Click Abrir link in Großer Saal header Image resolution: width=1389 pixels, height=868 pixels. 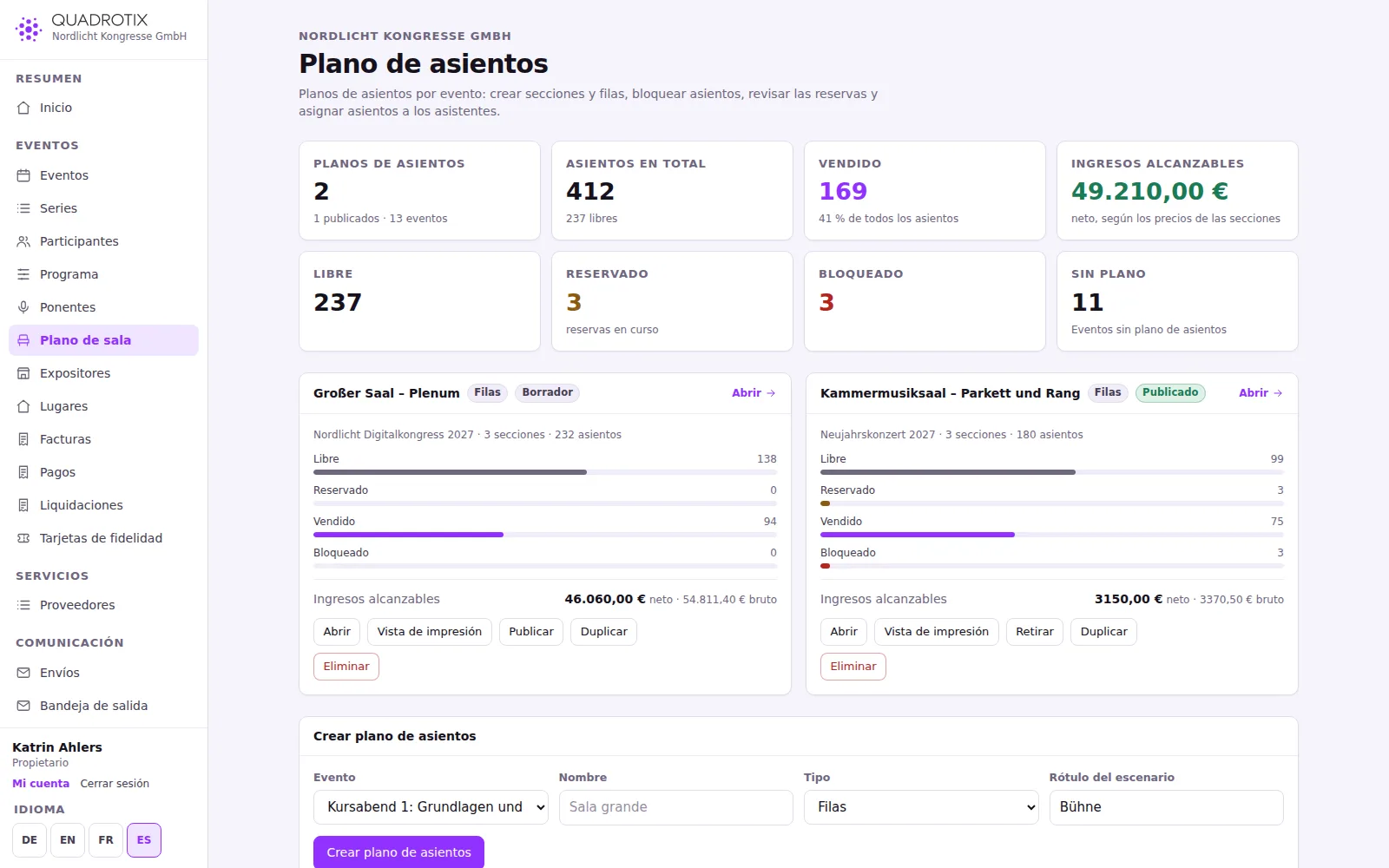pyautogui.click(x=754, y=393)
